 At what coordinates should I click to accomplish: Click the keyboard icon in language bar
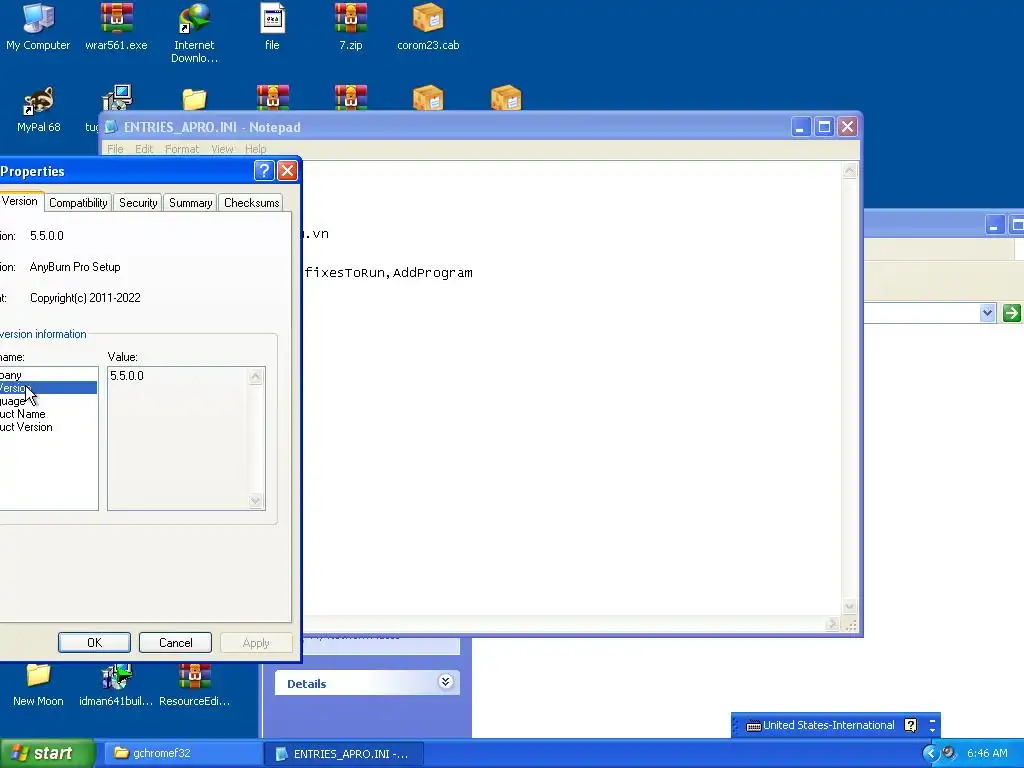(753, 726)
